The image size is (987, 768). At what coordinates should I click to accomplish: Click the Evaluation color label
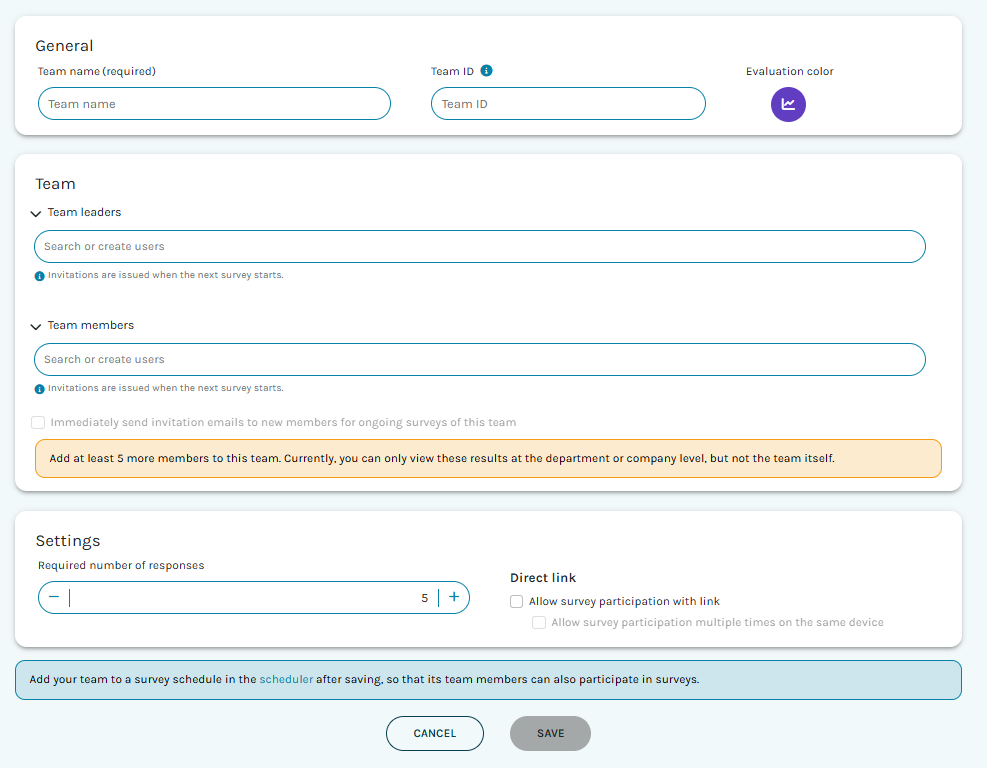pyautogui.click(x=789, y=71)
